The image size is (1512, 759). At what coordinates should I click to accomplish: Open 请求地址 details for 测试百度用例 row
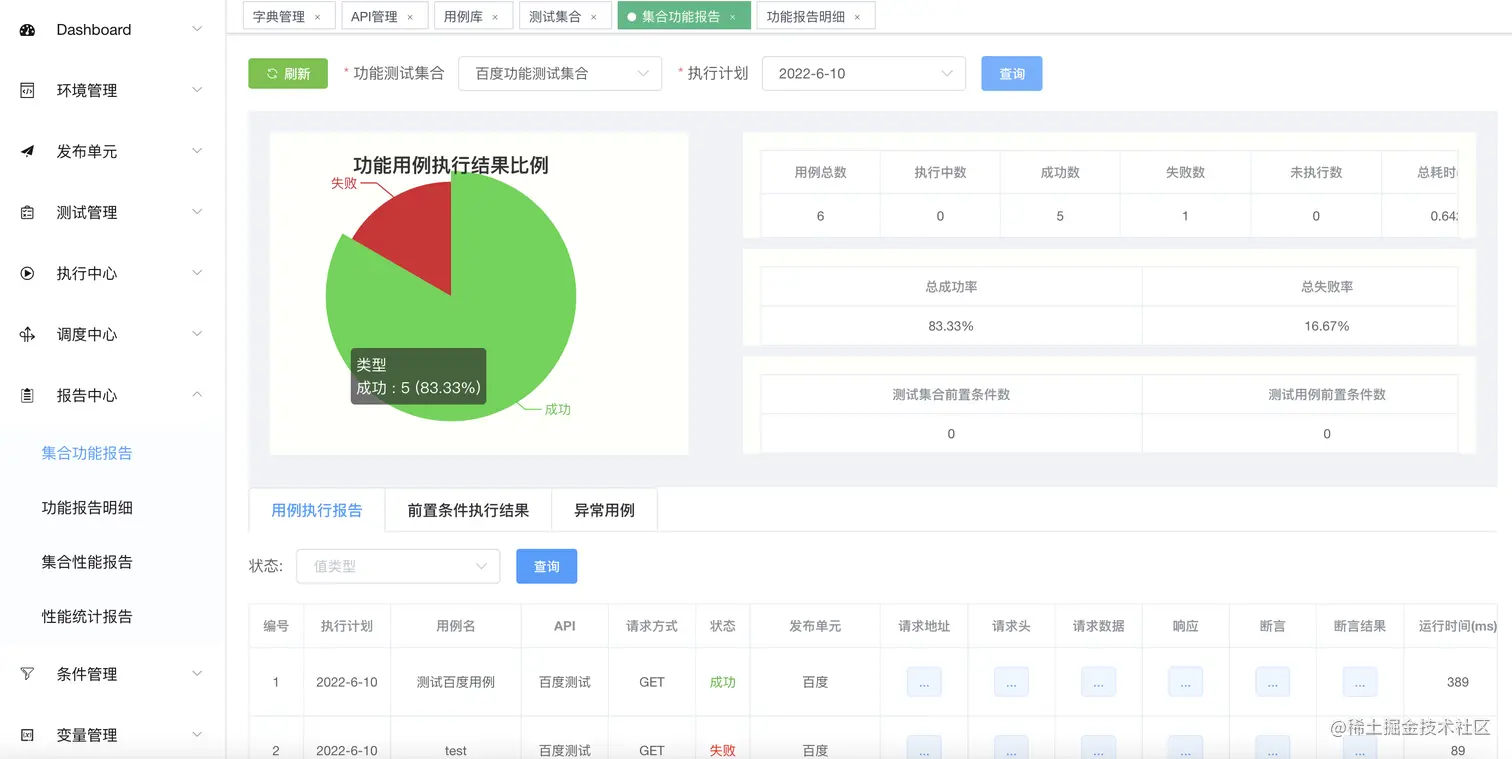(924, 682)
